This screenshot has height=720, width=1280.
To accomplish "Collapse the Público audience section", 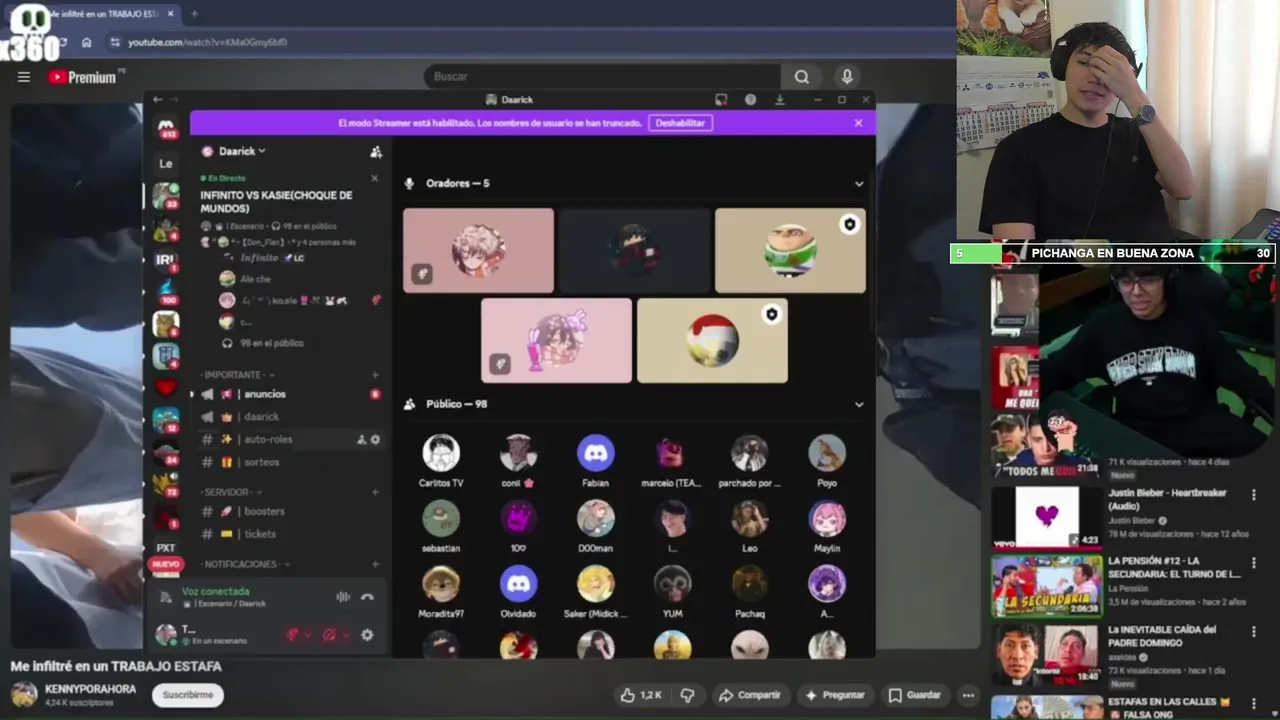I will [x=859, y=404].
